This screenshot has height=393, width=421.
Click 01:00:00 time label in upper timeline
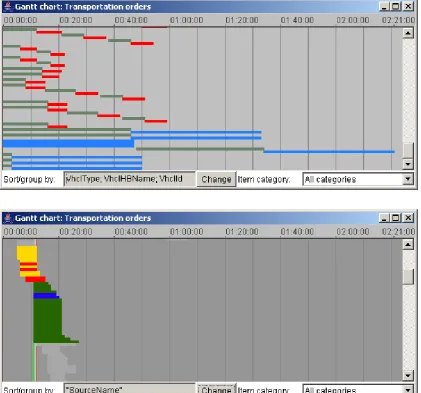point(186,20)
